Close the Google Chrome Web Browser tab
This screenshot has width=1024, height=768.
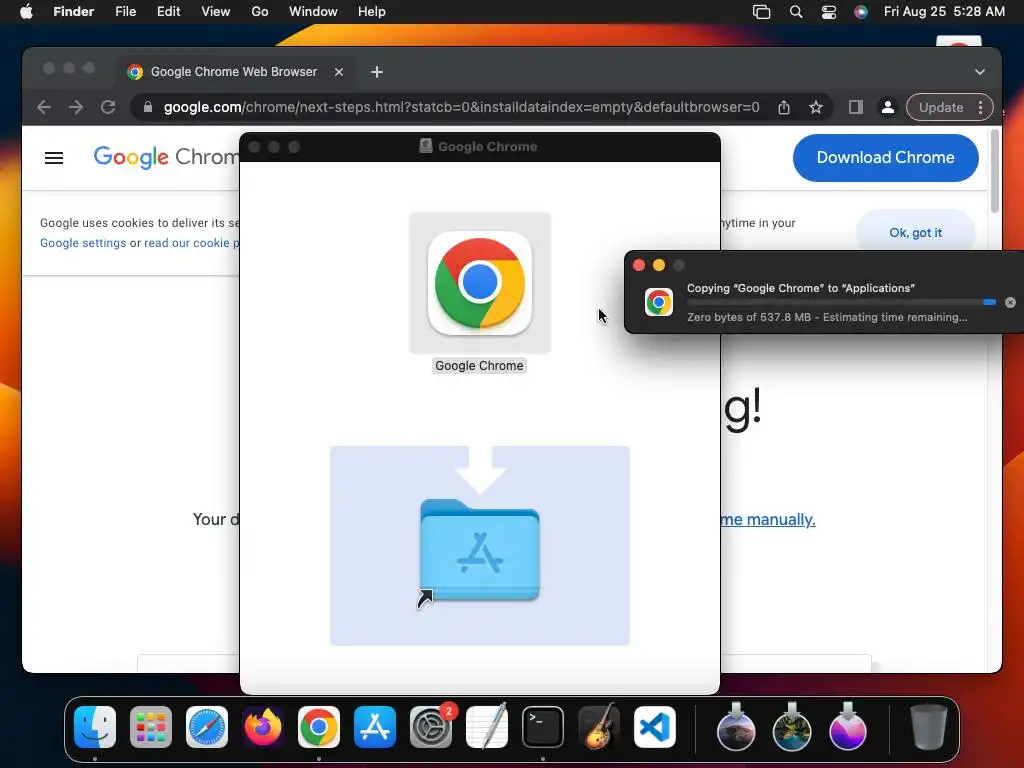click(x=339, y=72)
